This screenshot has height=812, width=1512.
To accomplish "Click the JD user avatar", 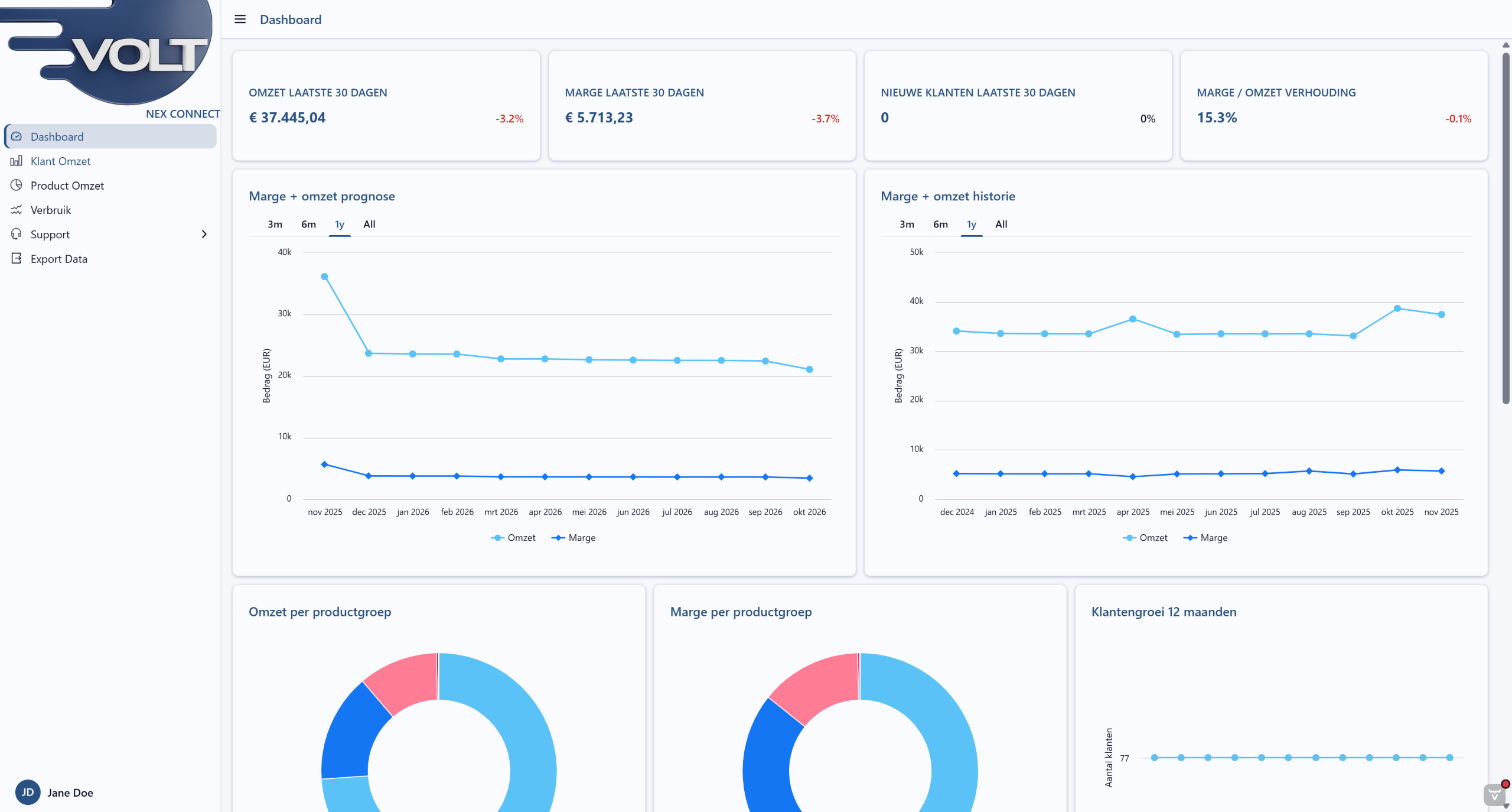I will coord(28,792).
